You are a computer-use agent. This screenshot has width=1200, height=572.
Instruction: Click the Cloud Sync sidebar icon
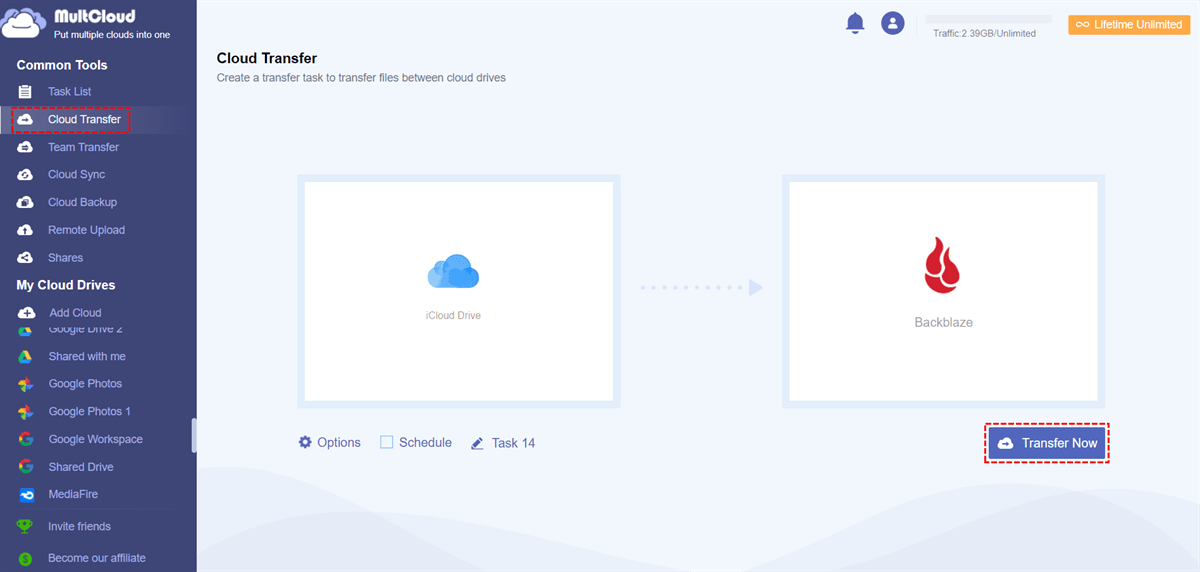[26, 175]
